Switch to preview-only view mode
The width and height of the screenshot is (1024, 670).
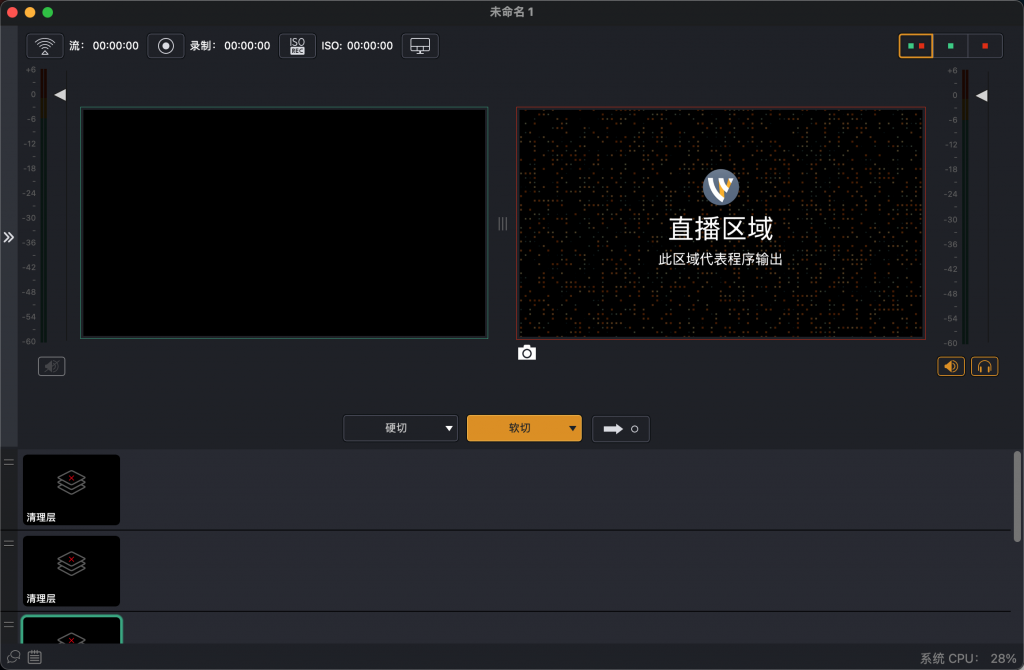click(950, 45)
